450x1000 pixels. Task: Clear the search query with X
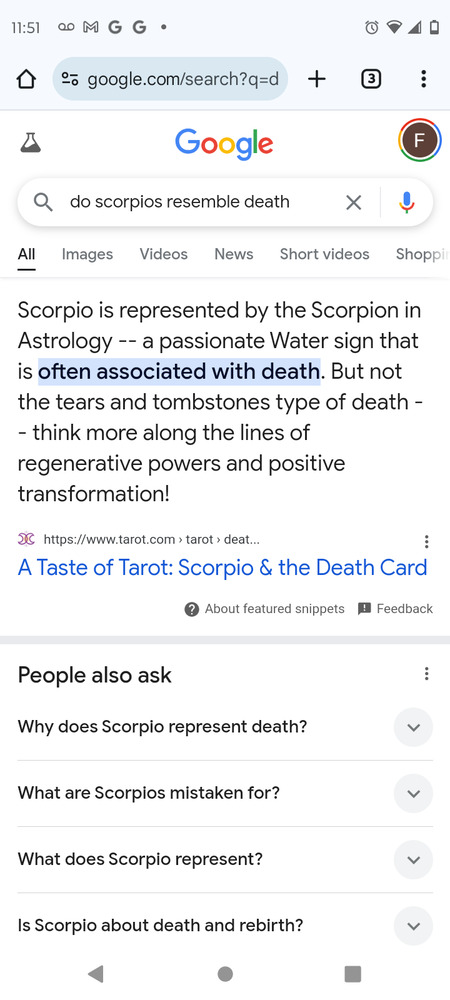[353, 203]
